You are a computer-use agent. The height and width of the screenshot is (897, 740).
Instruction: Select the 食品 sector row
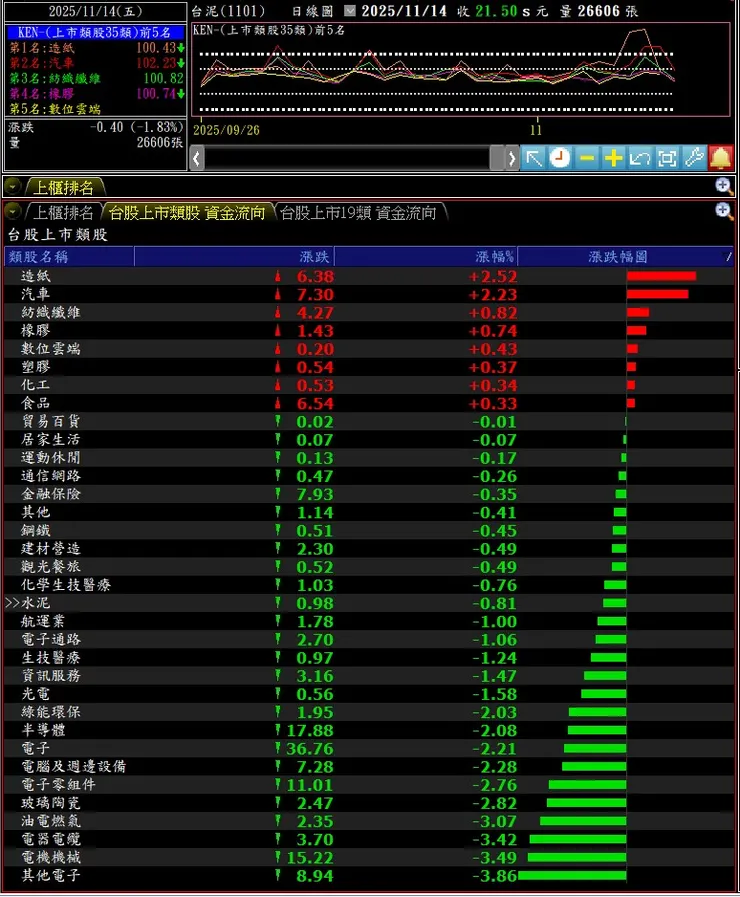click(x=369, y=403)
